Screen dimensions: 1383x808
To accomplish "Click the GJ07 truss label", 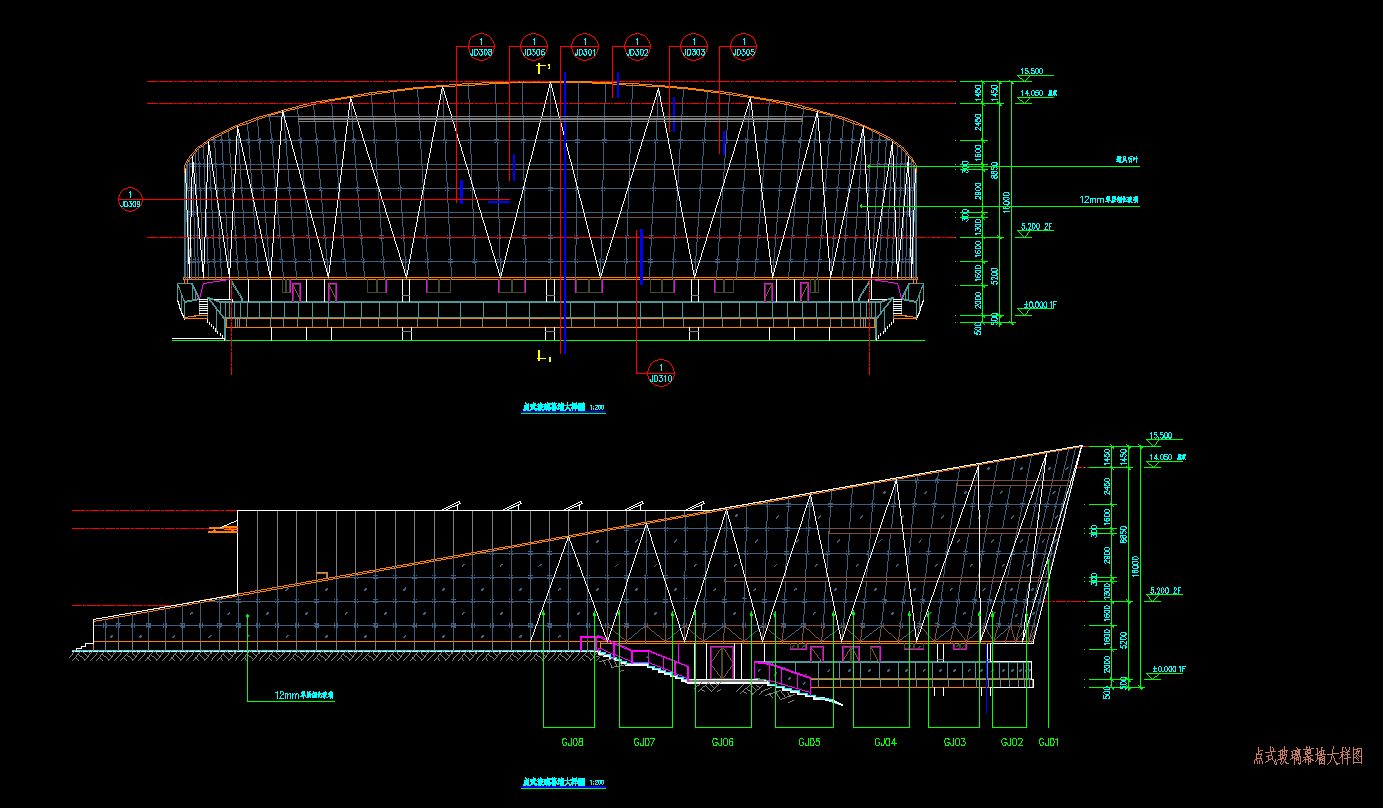I will pyautogui.click(x=644, y=742).
